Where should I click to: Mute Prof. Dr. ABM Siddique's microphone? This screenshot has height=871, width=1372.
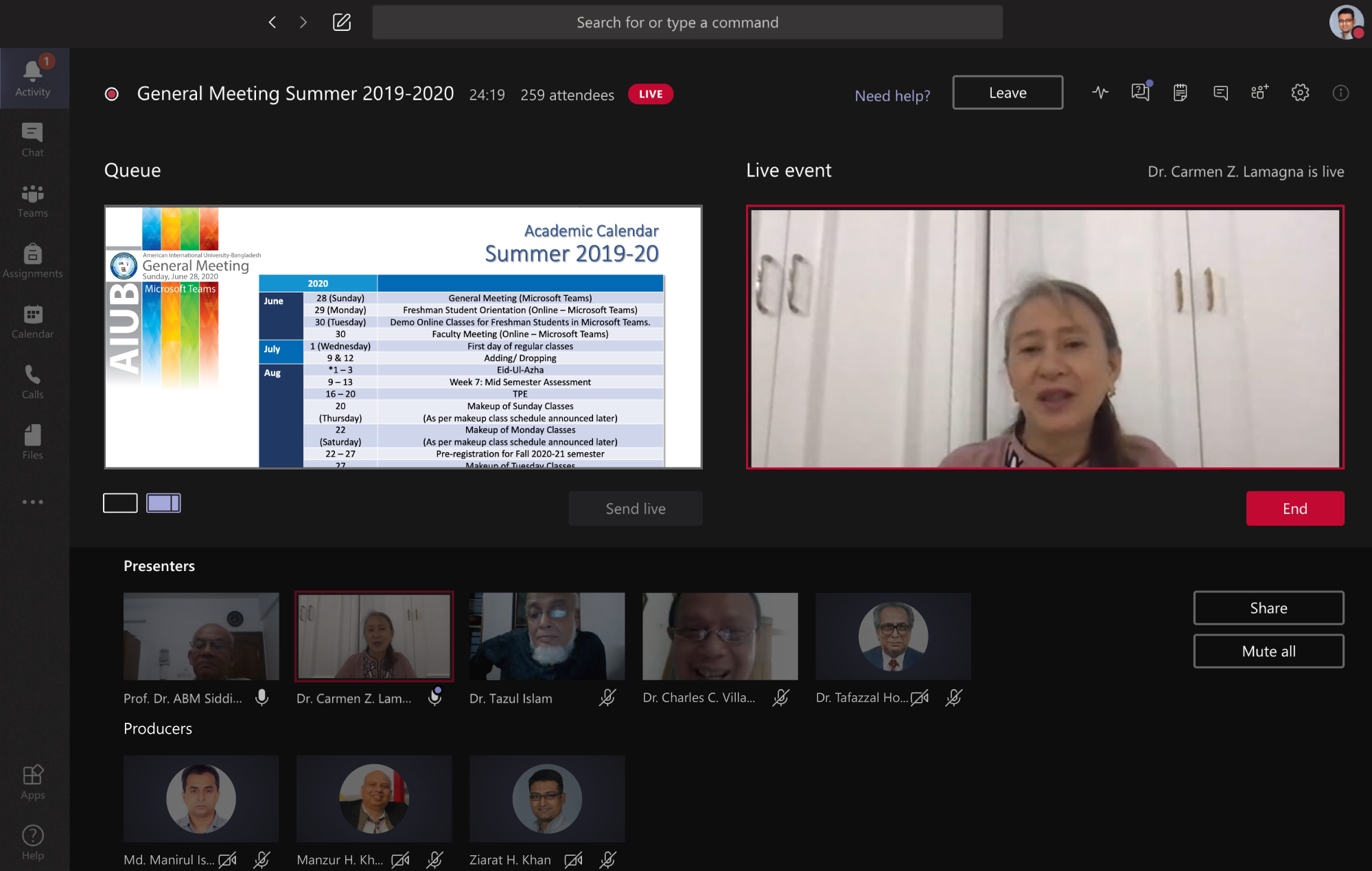[x=262, y=697]
